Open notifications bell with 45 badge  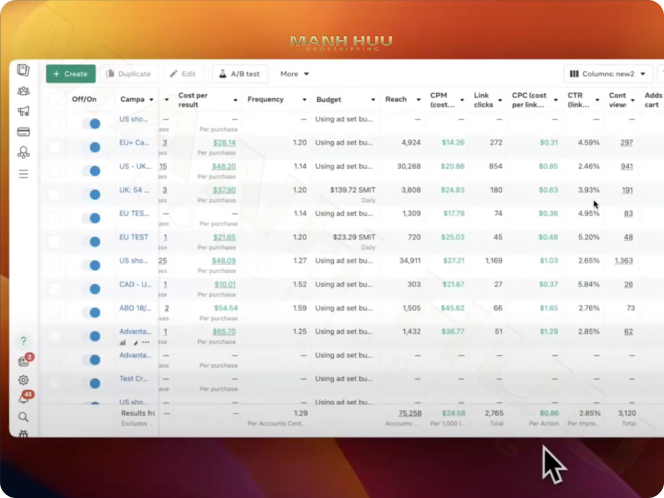point(24,398)
